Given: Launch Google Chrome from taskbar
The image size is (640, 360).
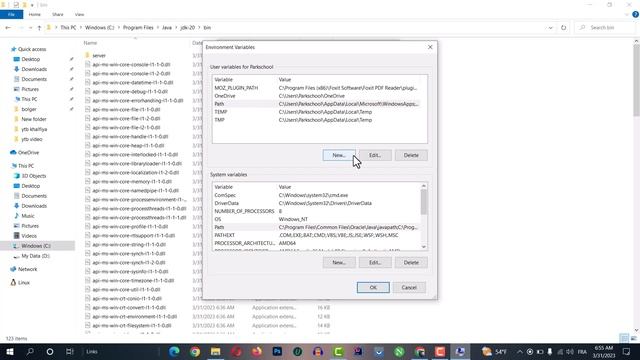Looking at the screenshot, I should [x=195, y=351].
